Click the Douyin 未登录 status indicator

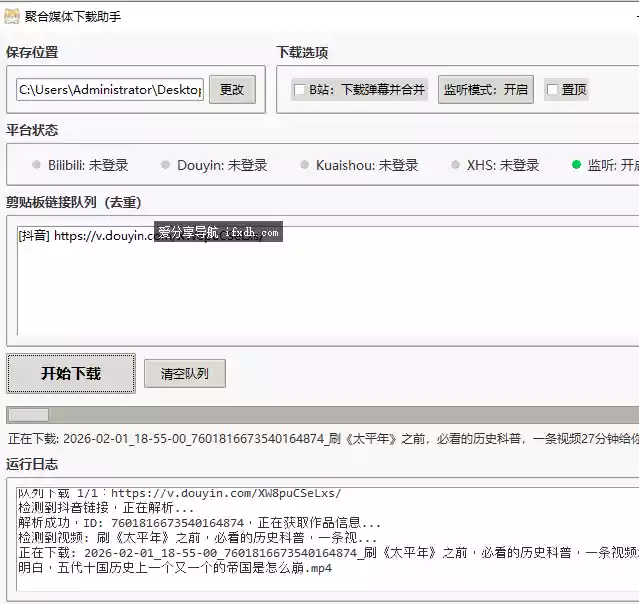[214, 165]
